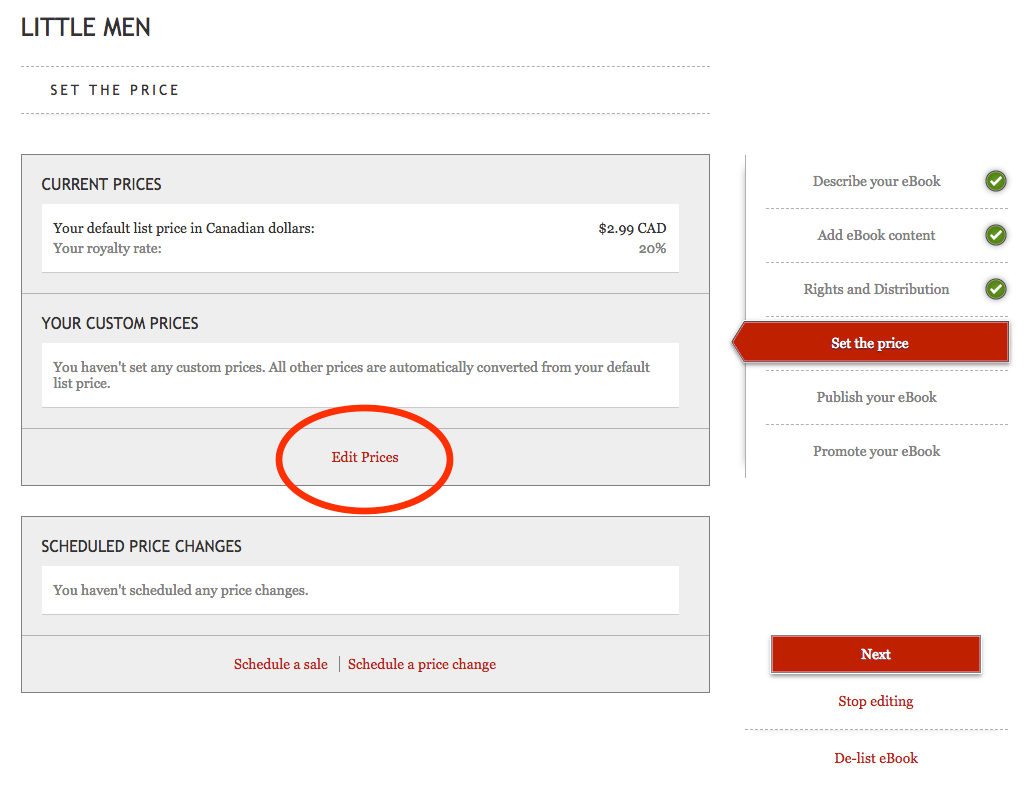The height and width of the screenshot is (785, 1033).
Task: Select De-list eBook
Action: [876, 758]
